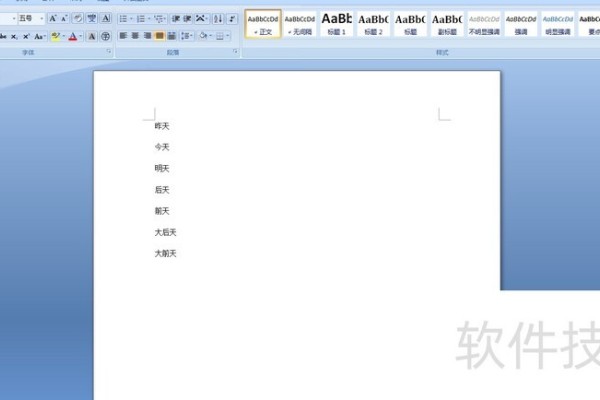Apply a bulleted list
This screenshot has width=600, height=400.
tap(123, 19)
